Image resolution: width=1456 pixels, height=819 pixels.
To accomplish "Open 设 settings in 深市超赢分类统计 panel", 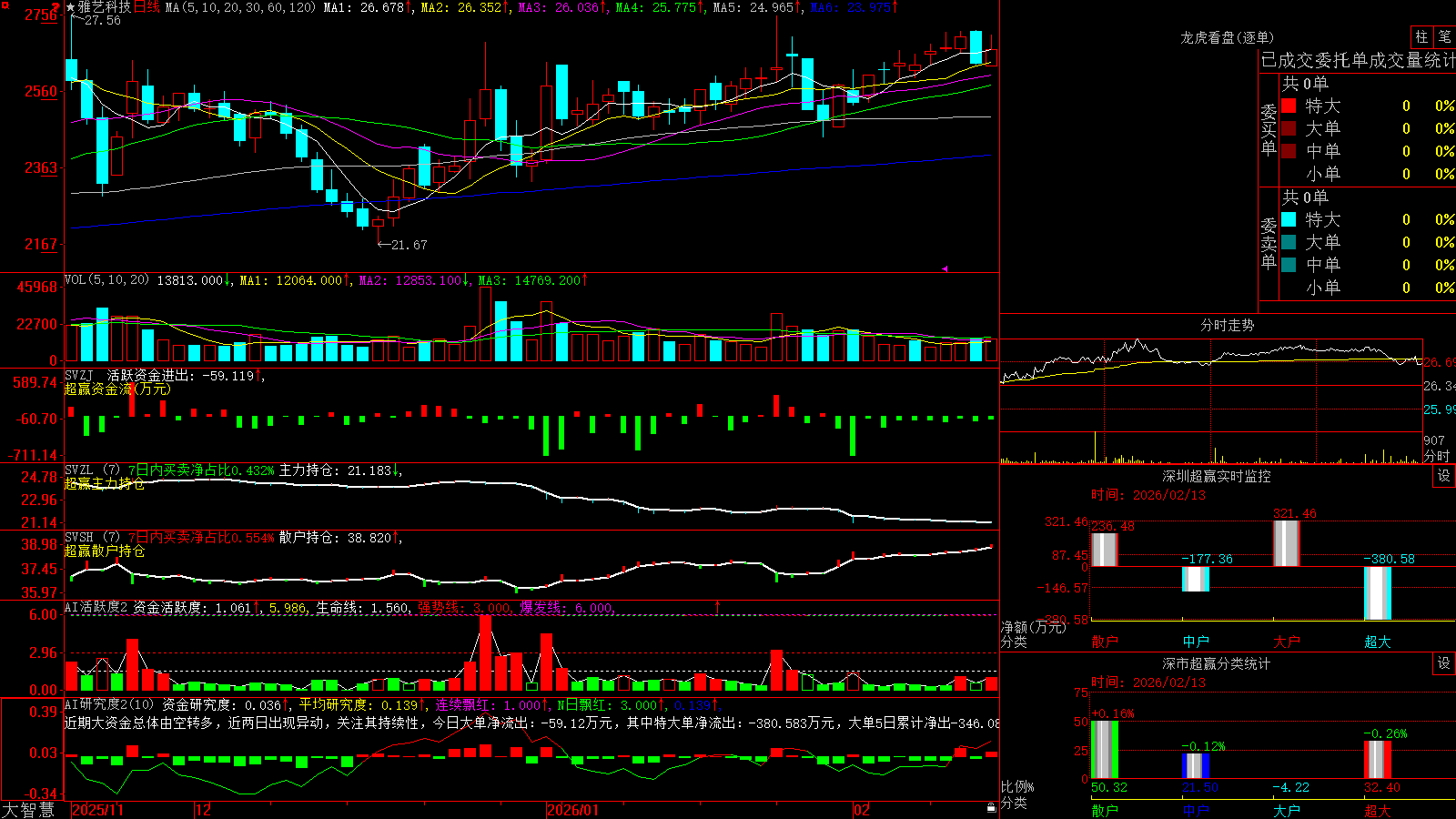I will (1443, 663).
